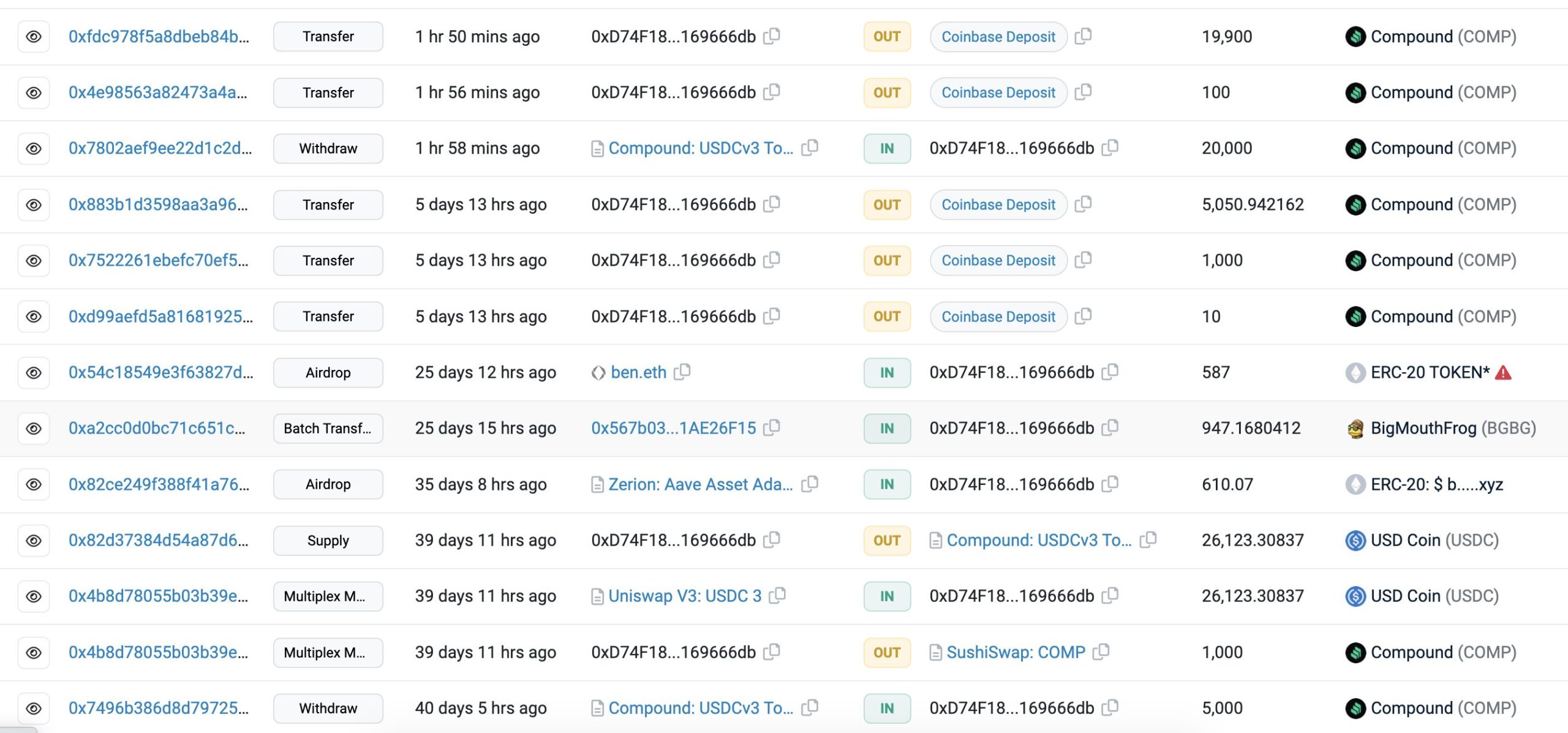
Task: Toggle eye preview for the ben.eth Airdrop row
Action: point(34,372)
